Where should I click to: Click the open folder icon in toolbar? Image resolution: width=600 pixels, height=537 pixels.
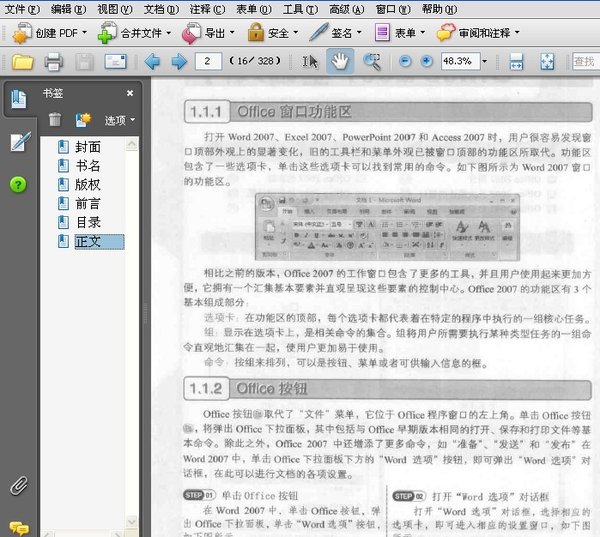click(x=22, y=62)
